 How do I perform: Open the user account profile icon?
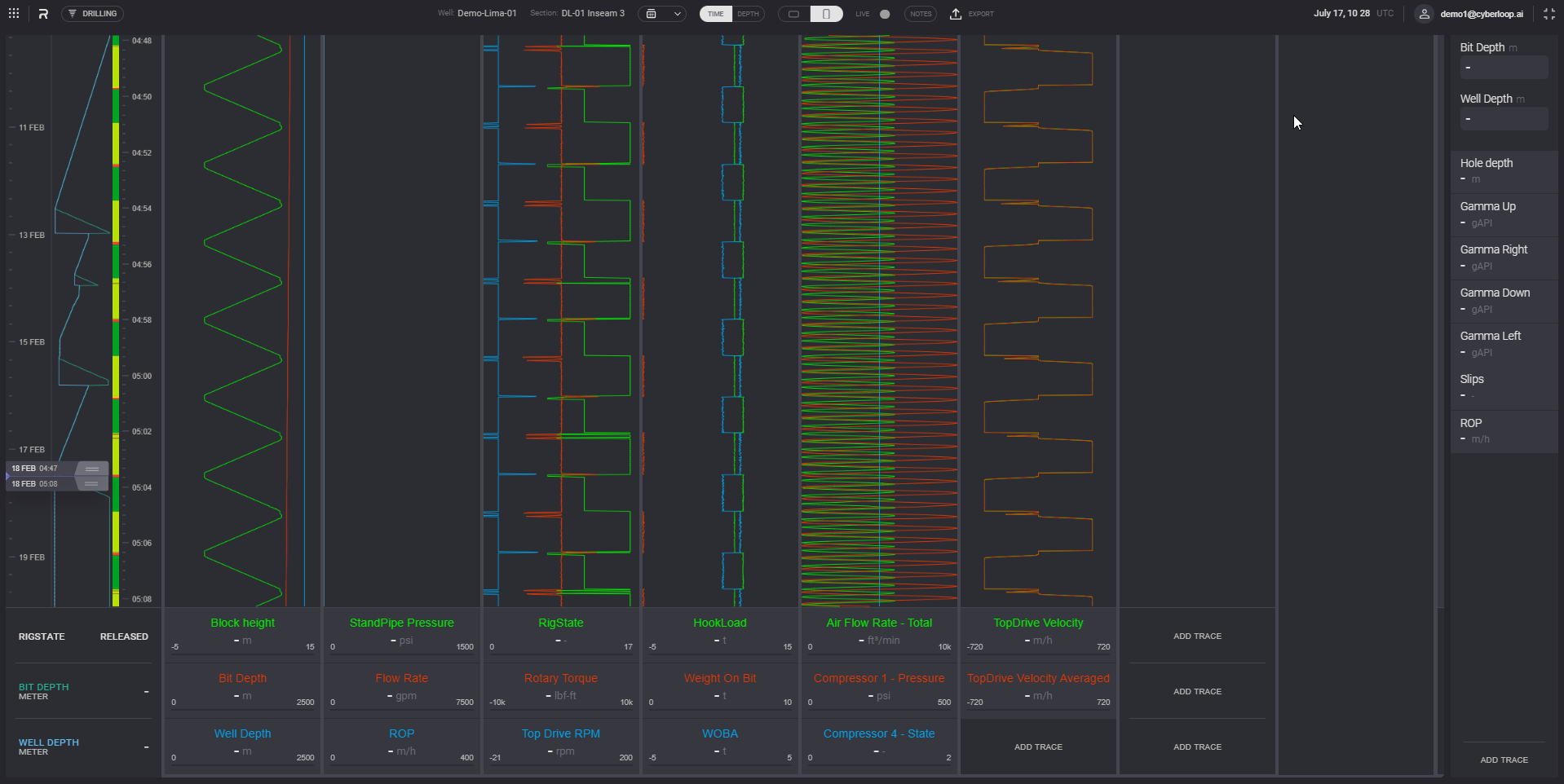[x=1424, y=14]
